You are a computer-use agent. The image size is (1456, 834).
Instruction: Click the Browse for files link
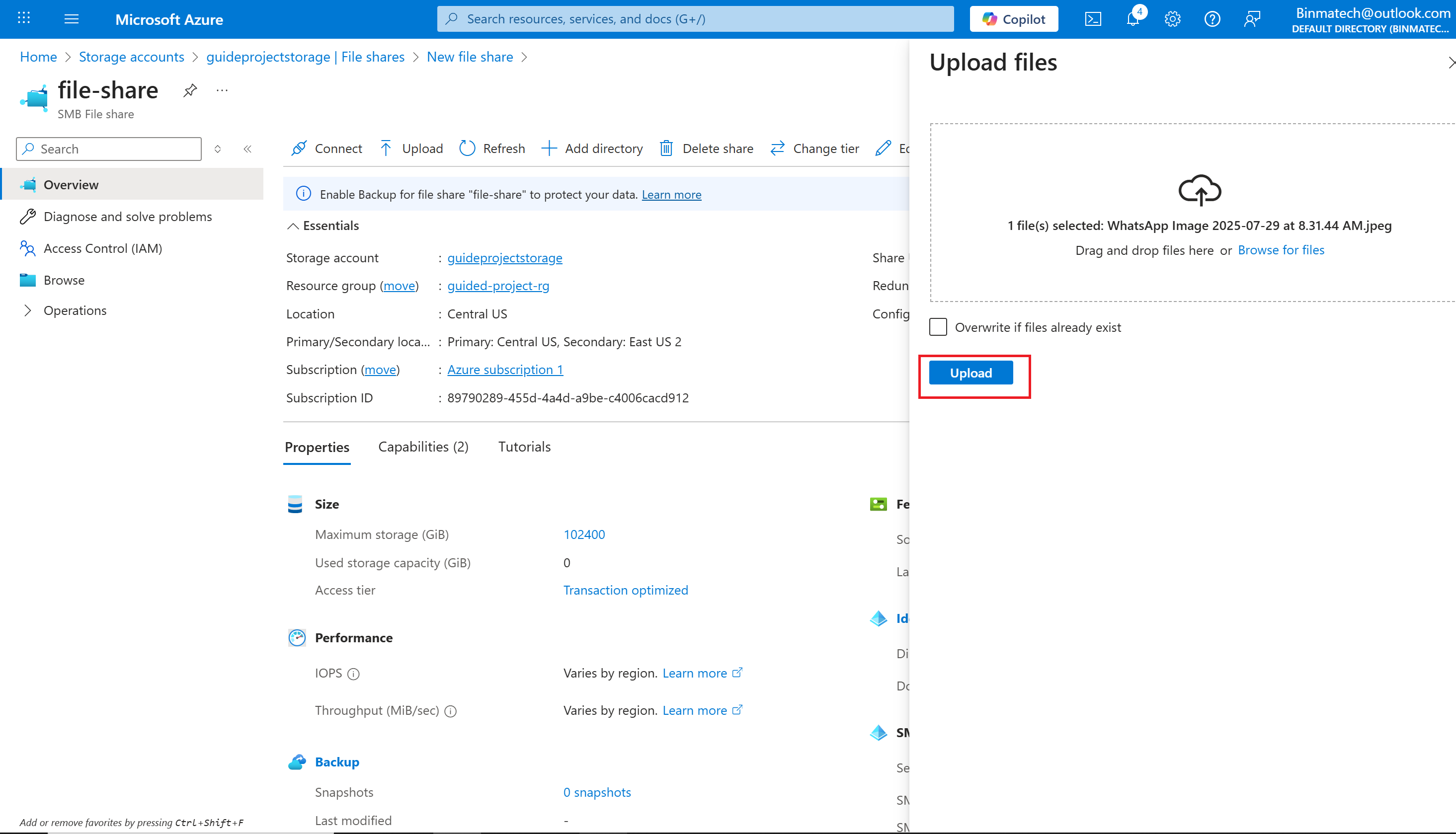click(x=1281, y=250)
